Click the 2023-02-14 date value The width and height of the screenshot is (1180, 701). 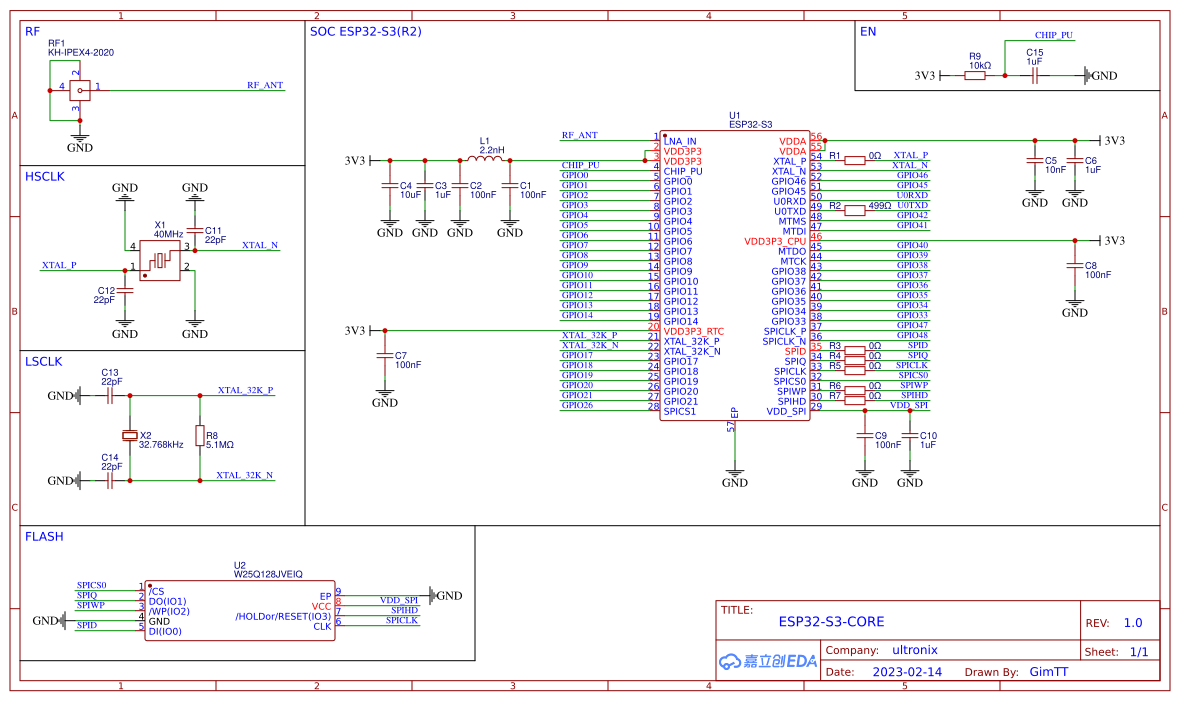pos(907,672)
